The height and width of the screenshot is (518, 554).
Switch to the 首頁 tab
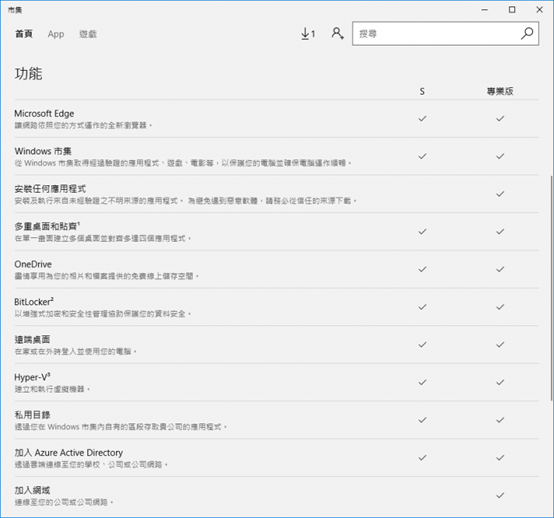(24, 34)
